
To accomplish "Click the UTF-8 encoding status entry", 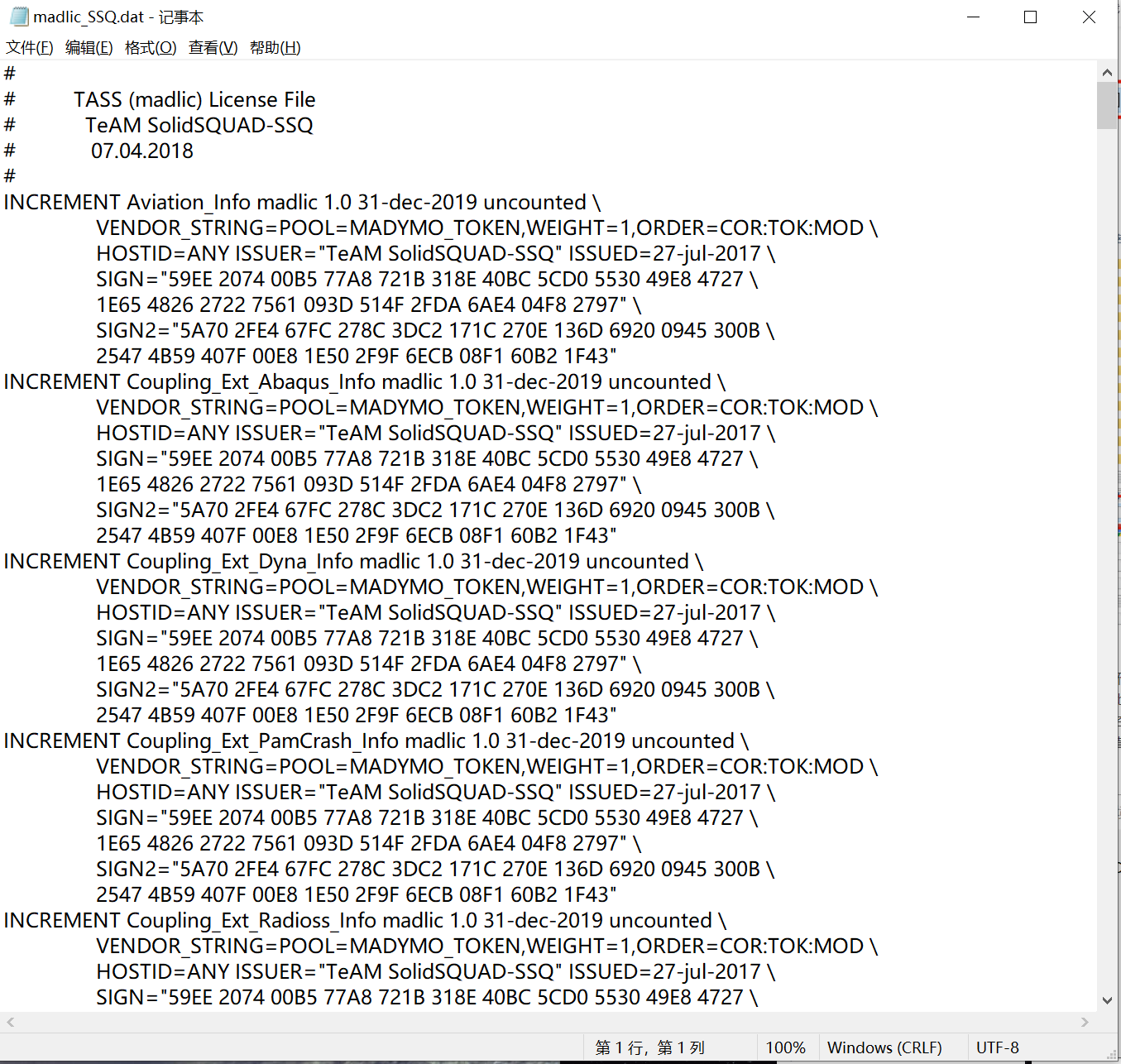I will (x=998, y=1047).
